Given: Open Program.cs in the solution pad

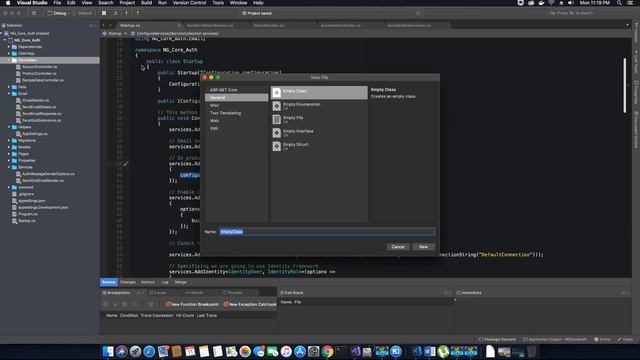Looking at the screenshot, I should [27, 214].
